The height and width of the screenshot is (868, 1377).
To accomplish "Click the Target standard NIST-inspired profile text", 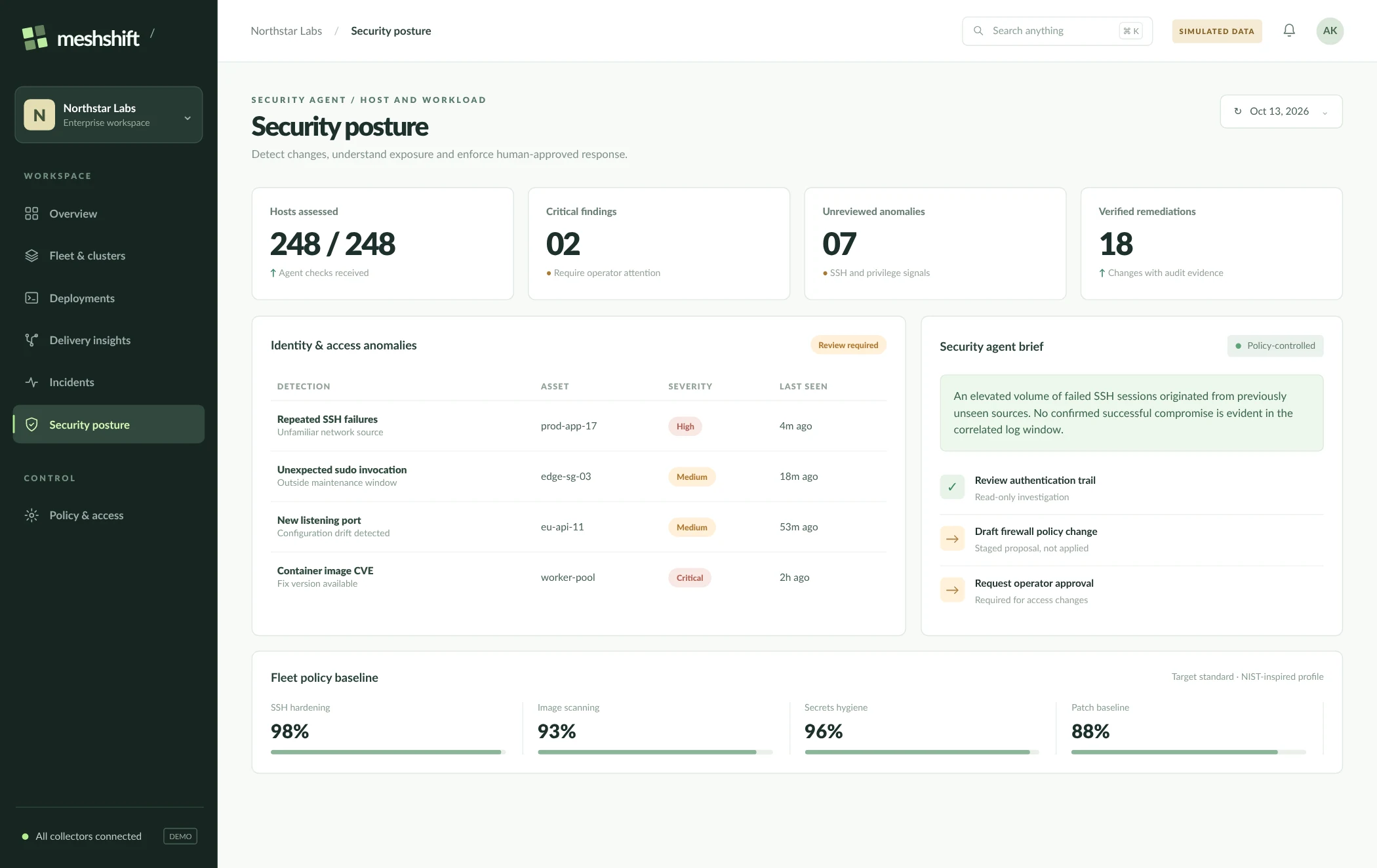I will (1247, 677).
